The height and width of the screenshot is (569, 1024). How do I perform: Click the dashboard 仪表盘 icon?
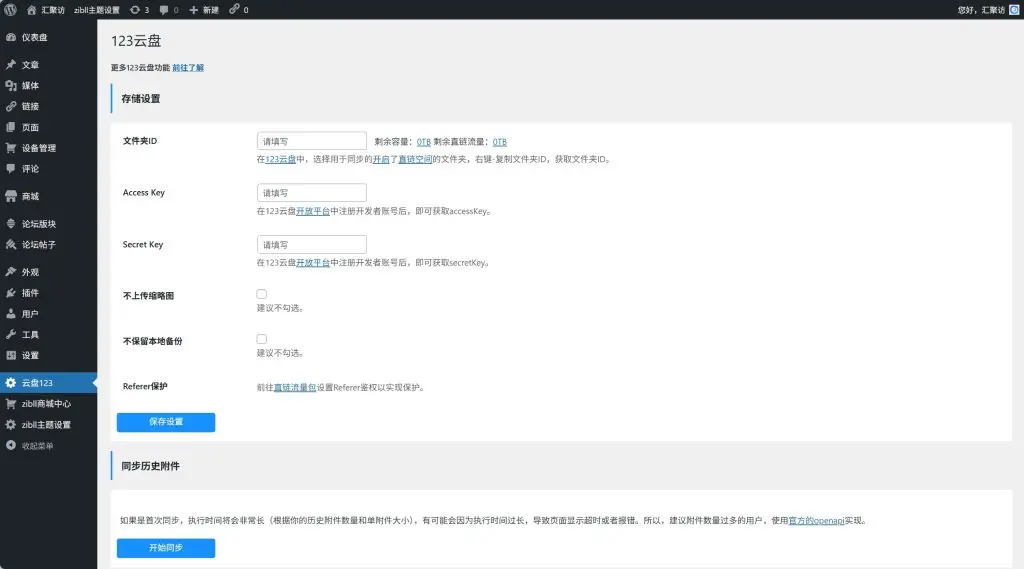[x=11, y=38]
